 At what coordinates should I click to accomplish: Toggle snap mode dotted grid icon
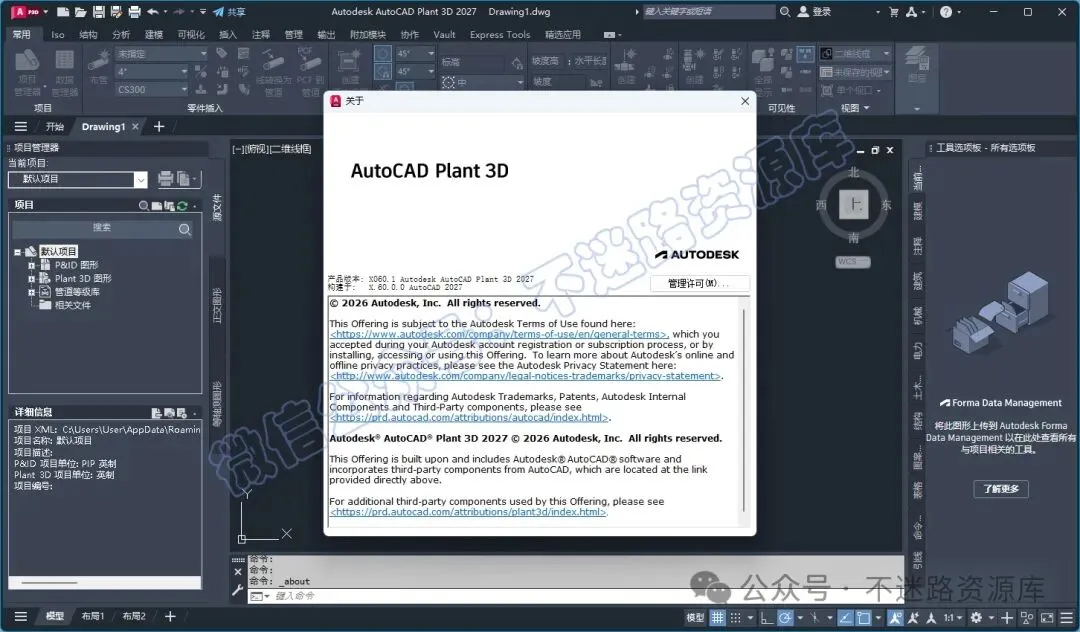[x=736, y=618]
